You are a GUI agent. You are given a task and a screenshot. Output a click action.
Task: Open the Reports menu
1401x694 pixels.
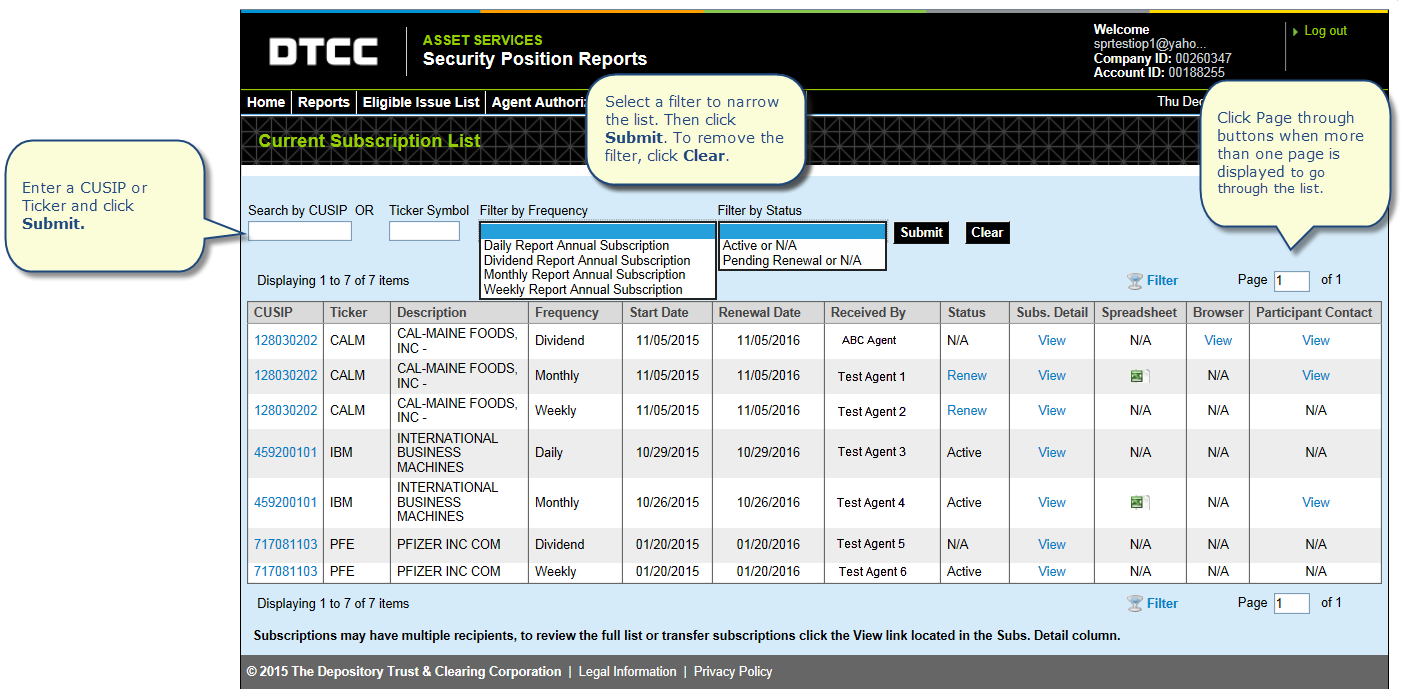coord(323,102)
